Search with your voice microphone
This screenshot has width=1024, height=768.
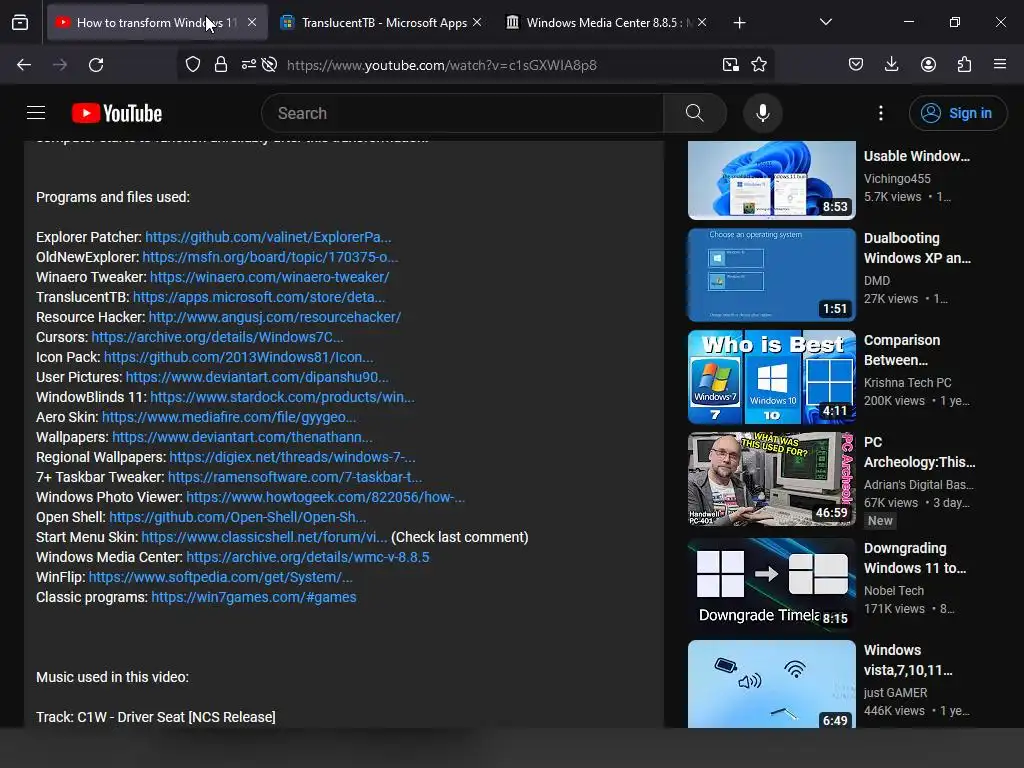coord(762,113)
